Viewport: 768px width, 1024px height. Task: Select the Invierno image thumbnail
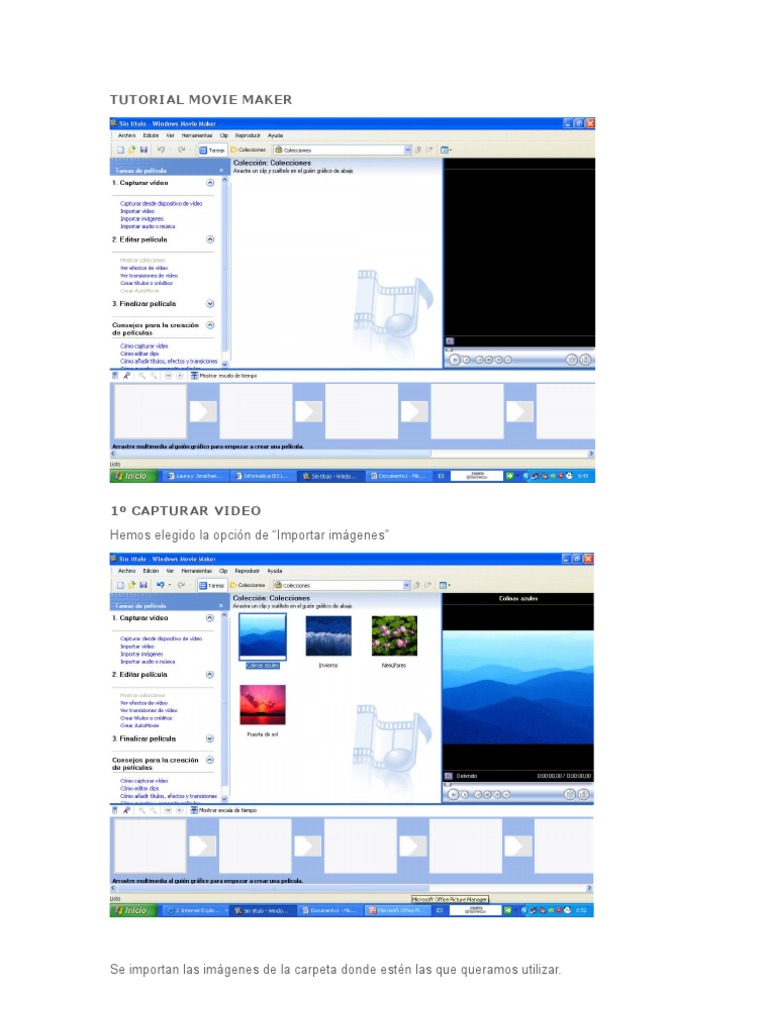pyautogui.click(x=328, y=635)
